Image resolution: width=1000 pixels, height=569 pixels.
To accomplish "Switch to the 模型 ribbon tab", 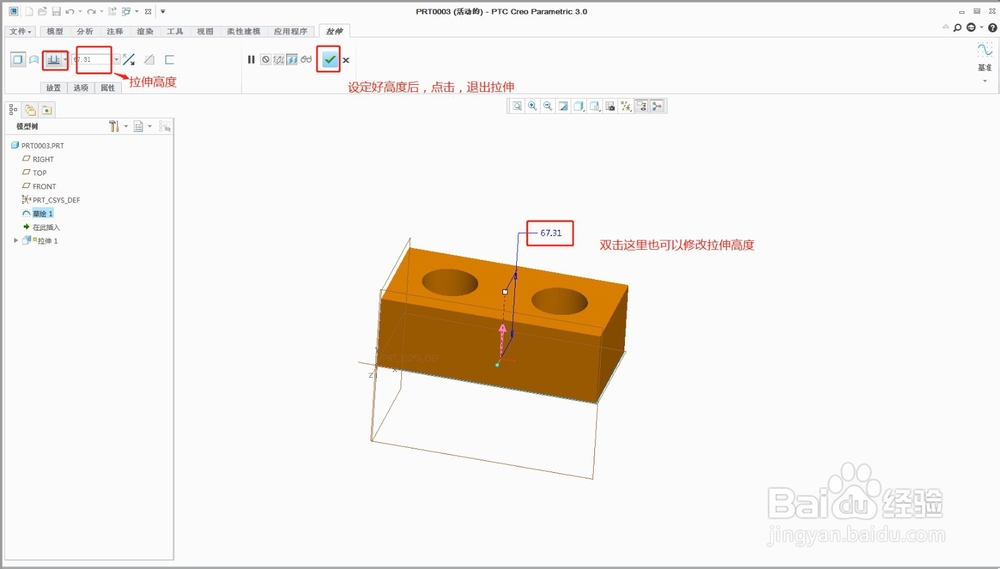I will 55,31.
